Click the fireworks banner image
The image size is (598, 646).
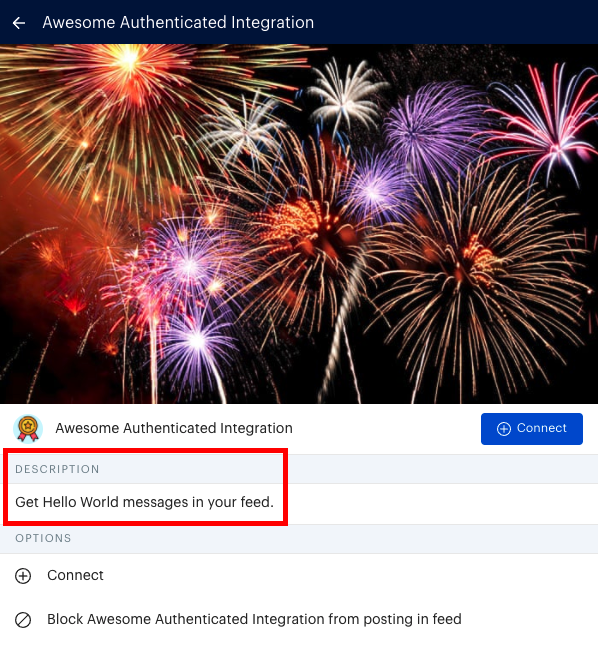(299, 224)
